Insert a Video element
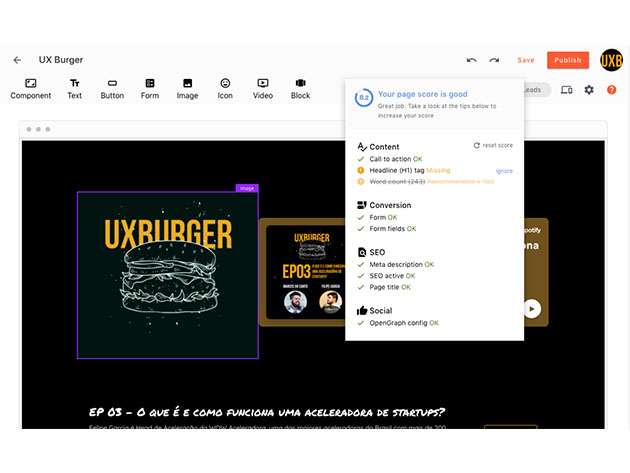The height and width of the screenshot is (473, 630). point(263,89)
